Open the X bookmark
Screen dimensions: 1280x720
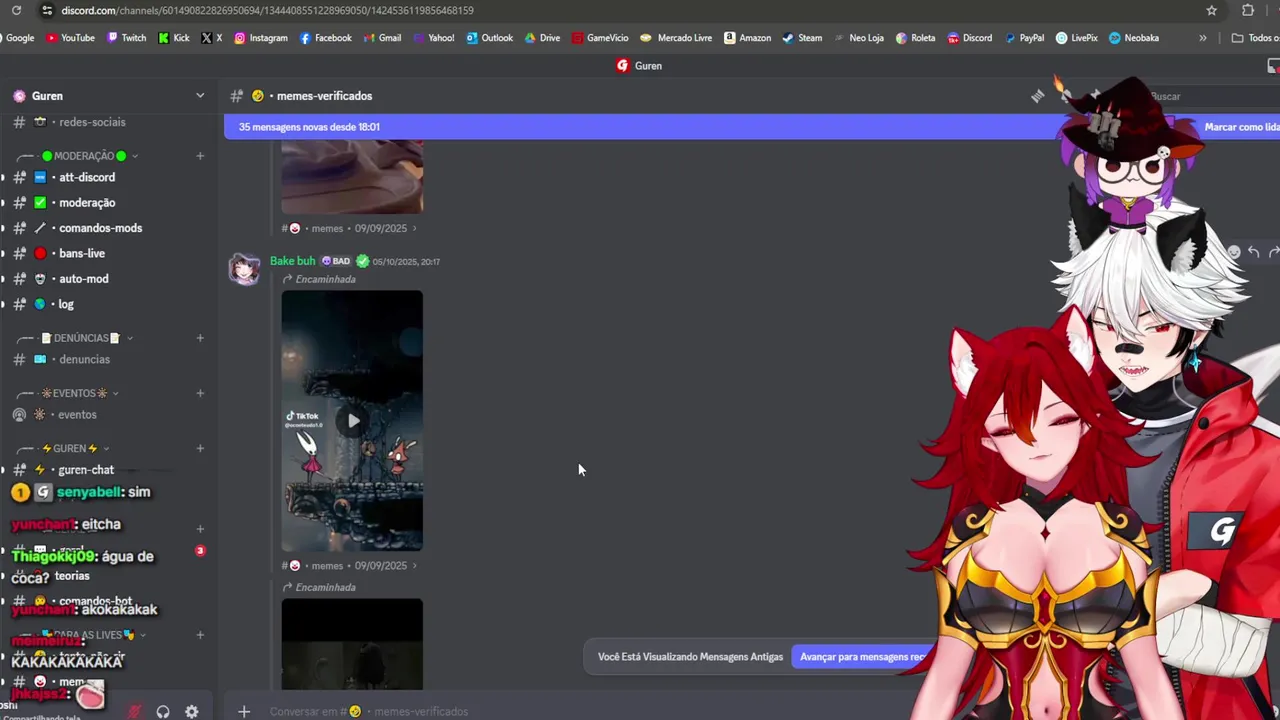212,38
